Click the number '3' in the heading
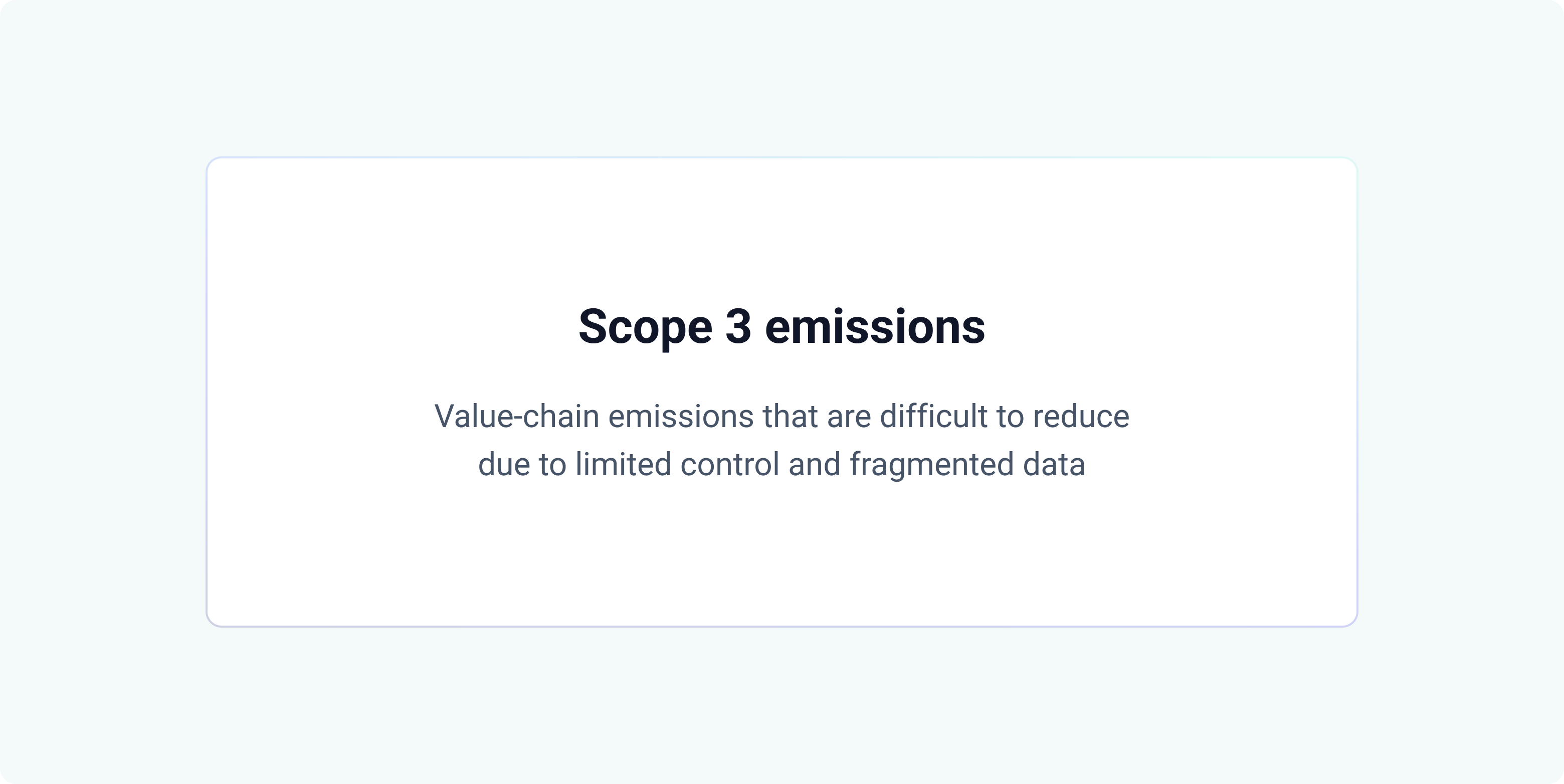 pyautogui.click(x=738, y=326)
